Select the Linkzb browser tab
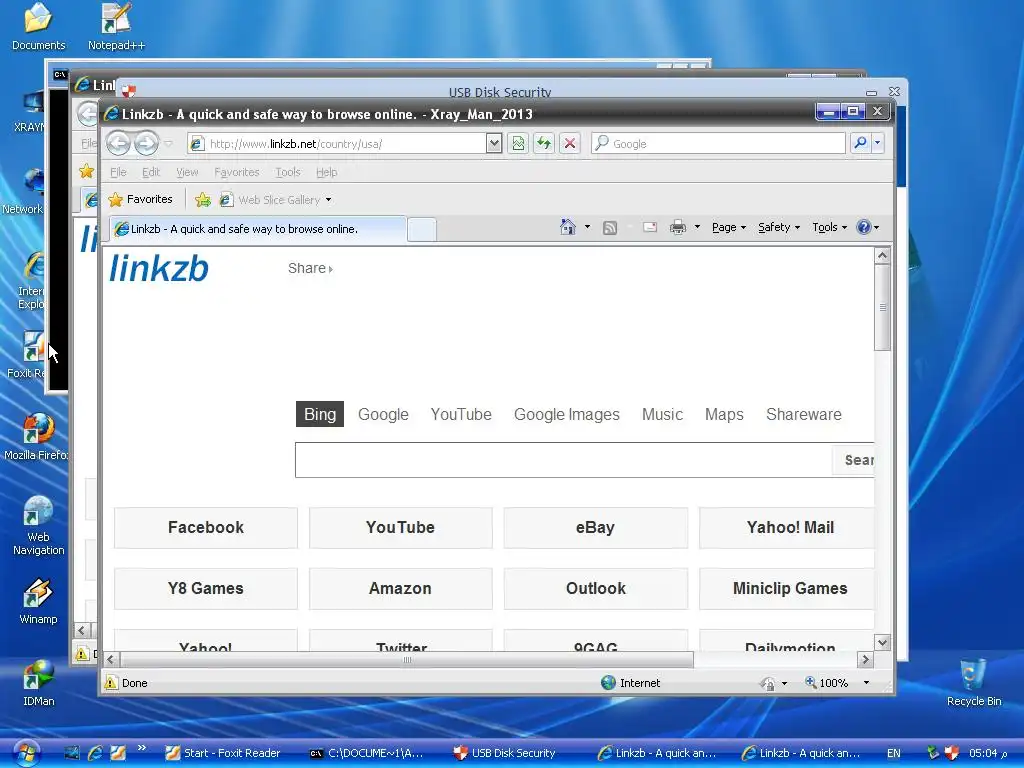This screenshot has width=1024, height=768. click(x=257, y=229)
